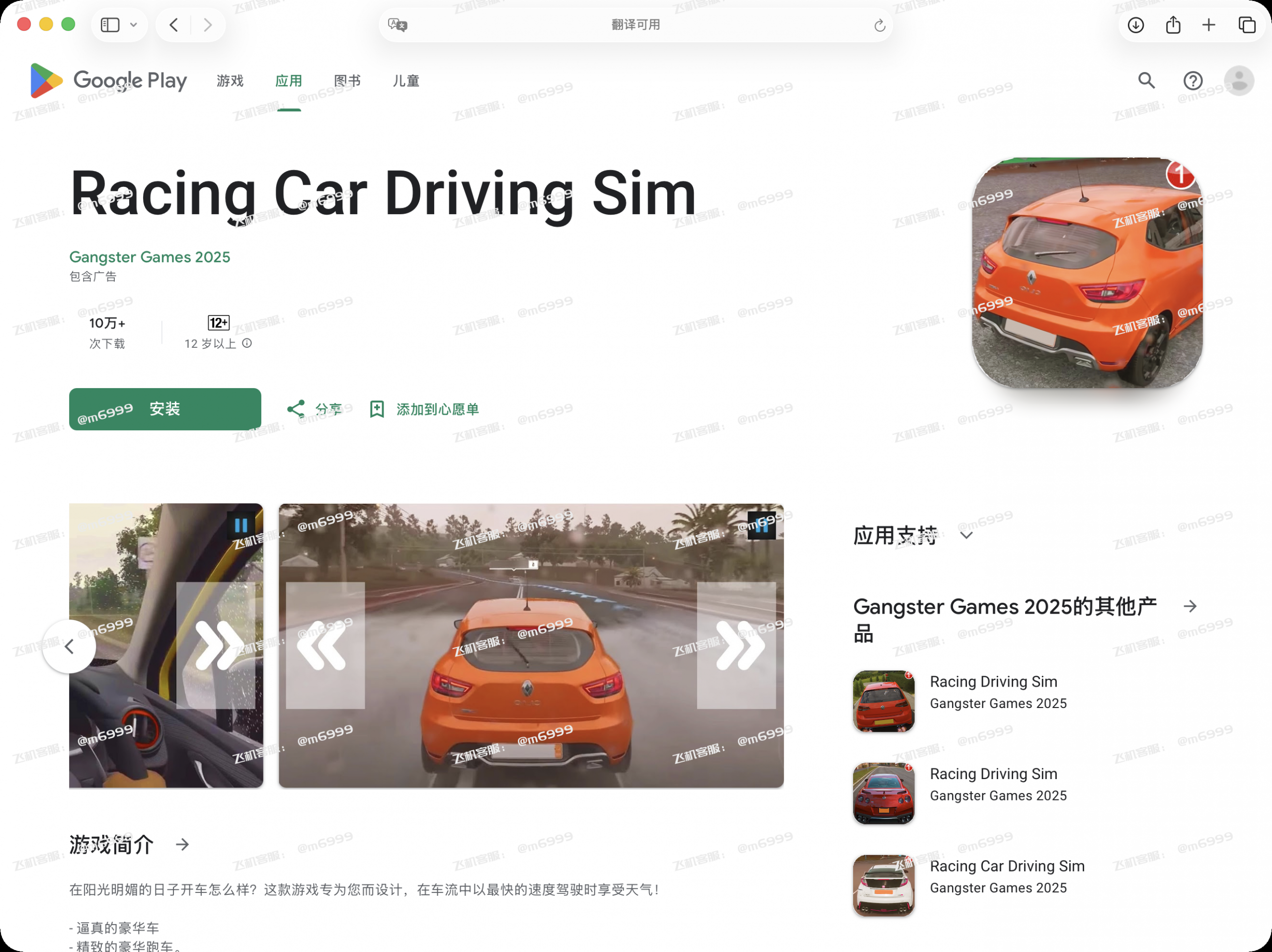The image size is (1272, 952).
Task: Click the 12+ content rating badge
Action: 219,322
